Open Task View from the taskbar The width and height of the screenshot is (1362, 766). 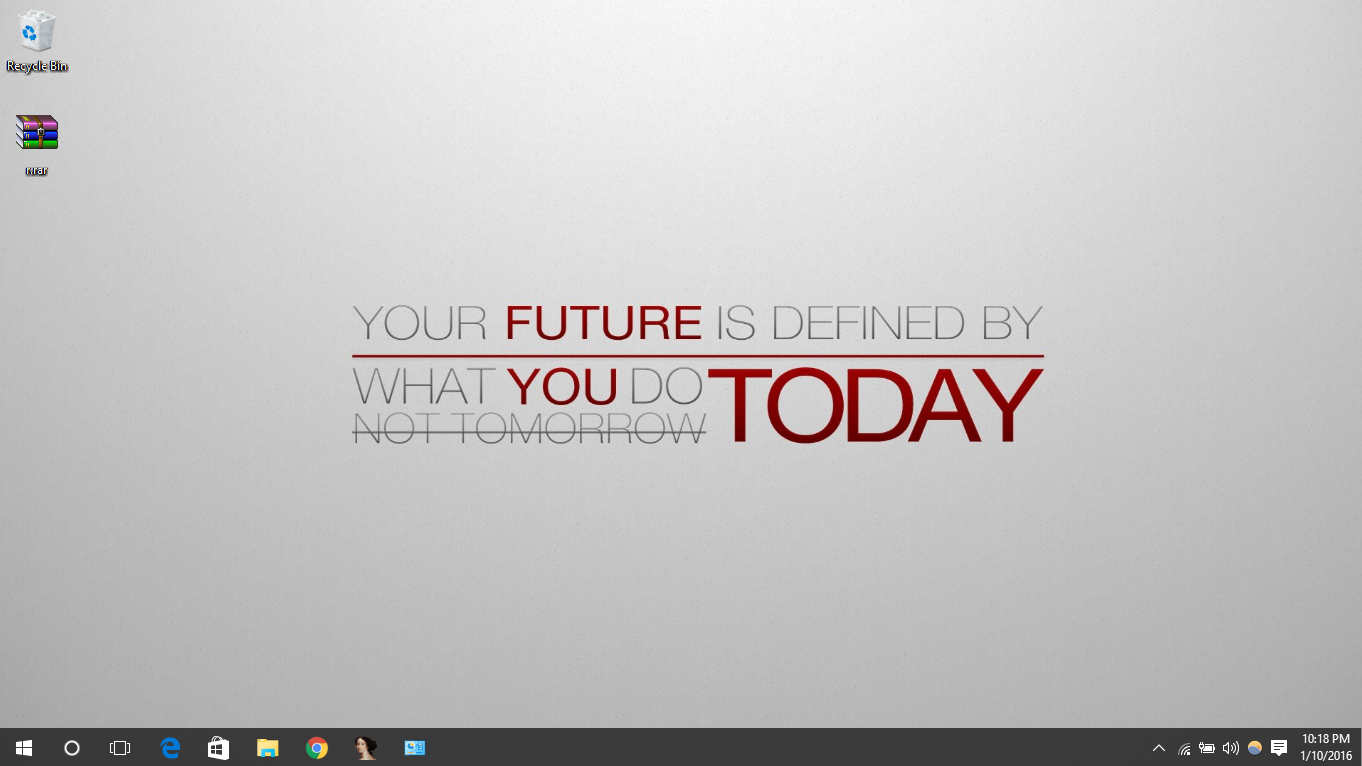(120, 747)
